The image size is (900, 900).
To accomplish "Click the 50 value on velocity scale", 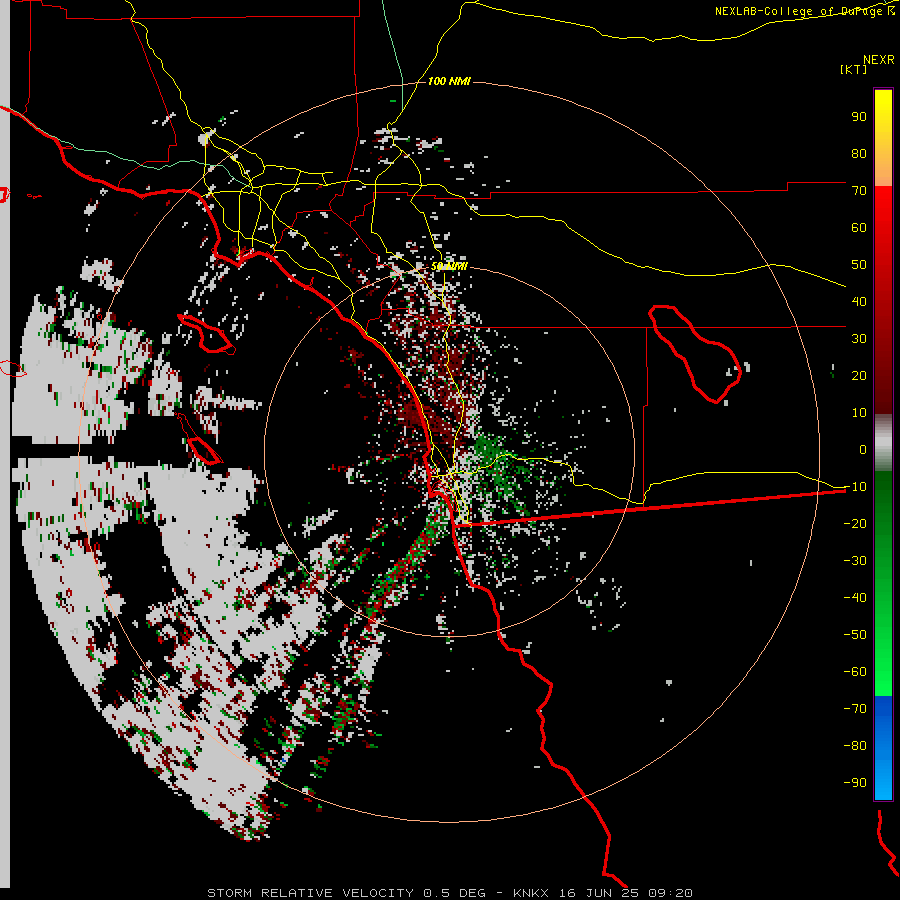I will click(x=859, y=265).
